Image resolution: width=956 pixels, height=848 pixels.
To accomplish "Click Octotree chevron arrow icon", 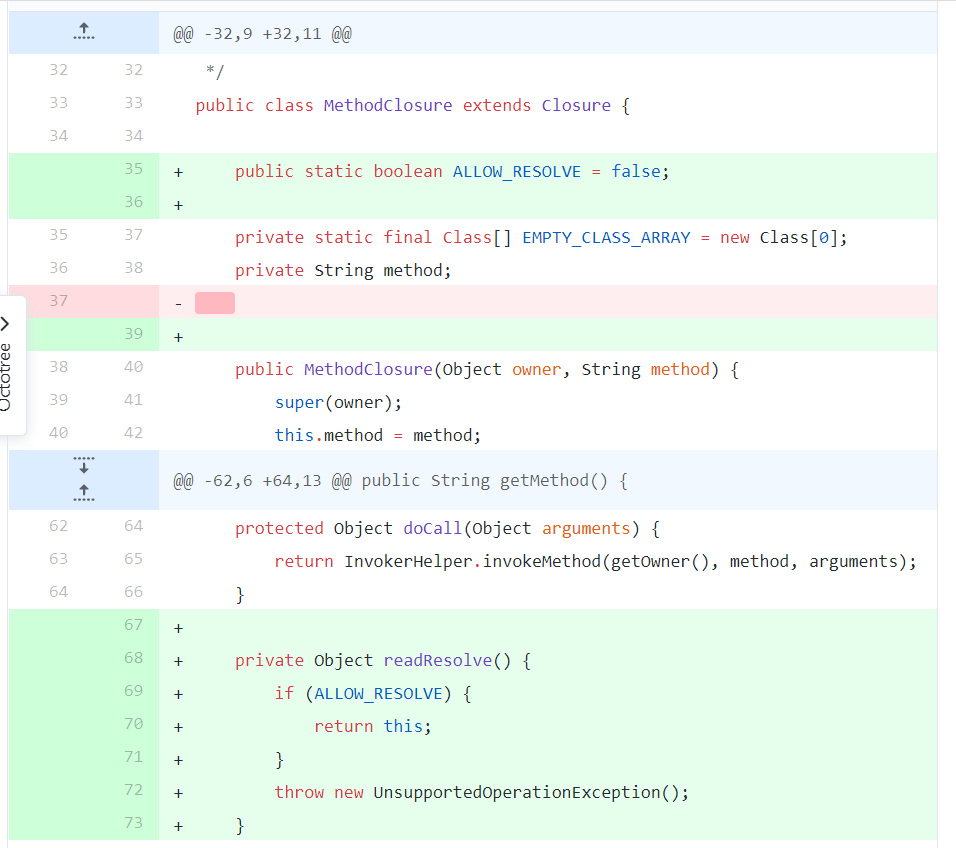I will (x=5, y=324).
